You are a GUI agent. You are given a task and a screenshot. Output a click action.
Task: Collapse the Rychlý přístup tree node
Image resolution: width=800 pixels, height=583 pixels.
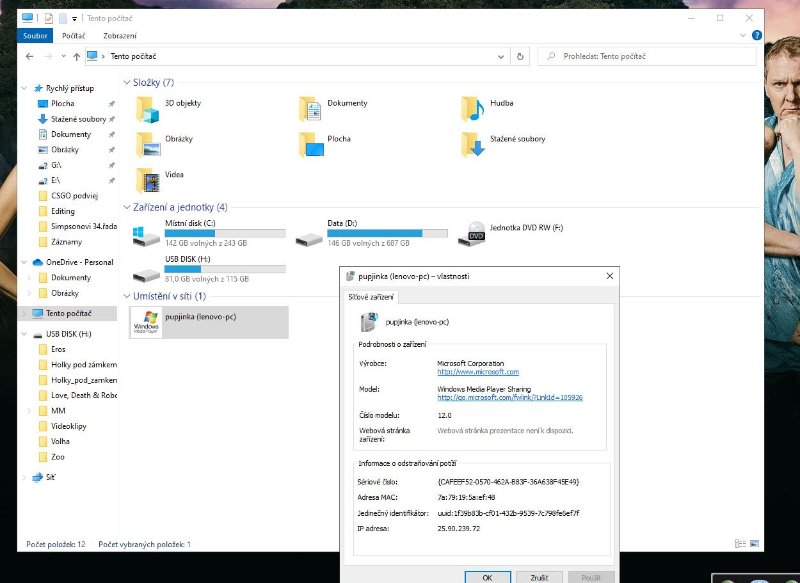(x=24, y=88)
